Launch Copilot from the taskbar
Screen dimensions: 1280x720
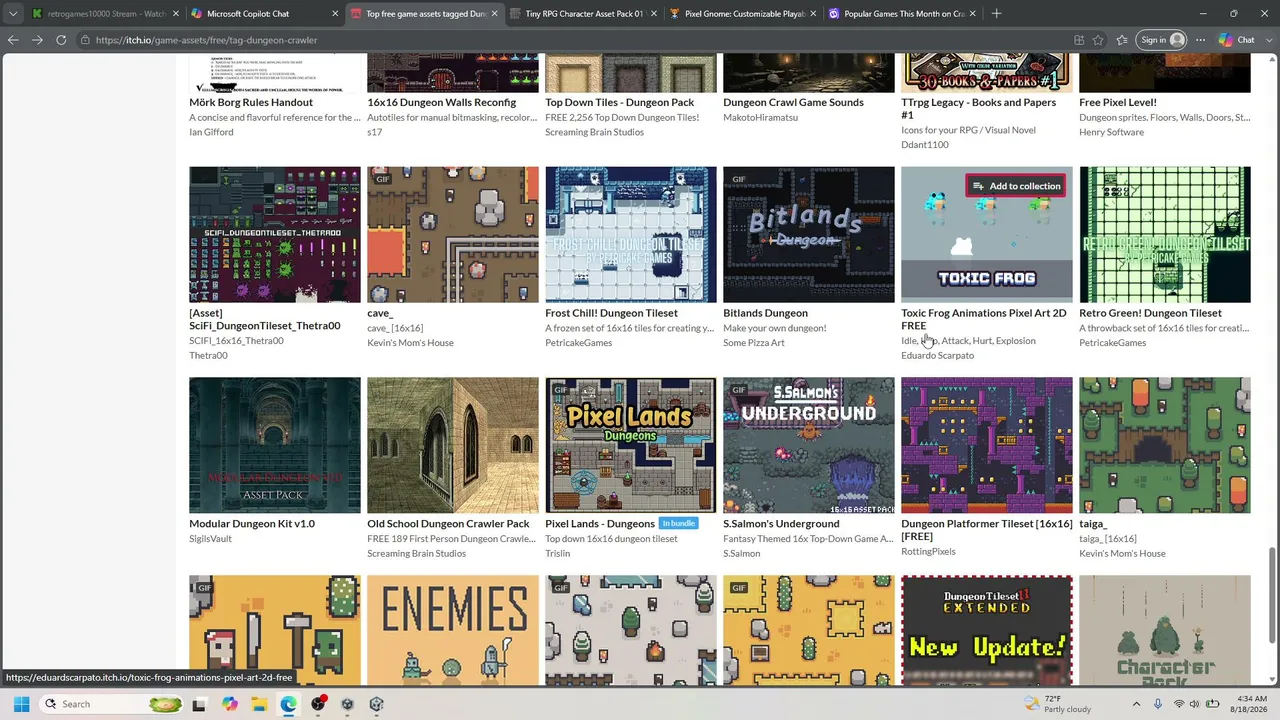click(x=229, y=704)
